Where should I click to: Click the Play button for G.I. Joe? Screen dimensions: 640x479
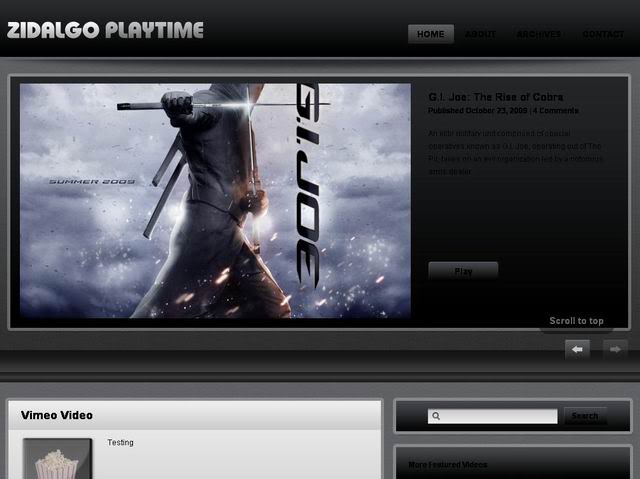tap(463, 271)
